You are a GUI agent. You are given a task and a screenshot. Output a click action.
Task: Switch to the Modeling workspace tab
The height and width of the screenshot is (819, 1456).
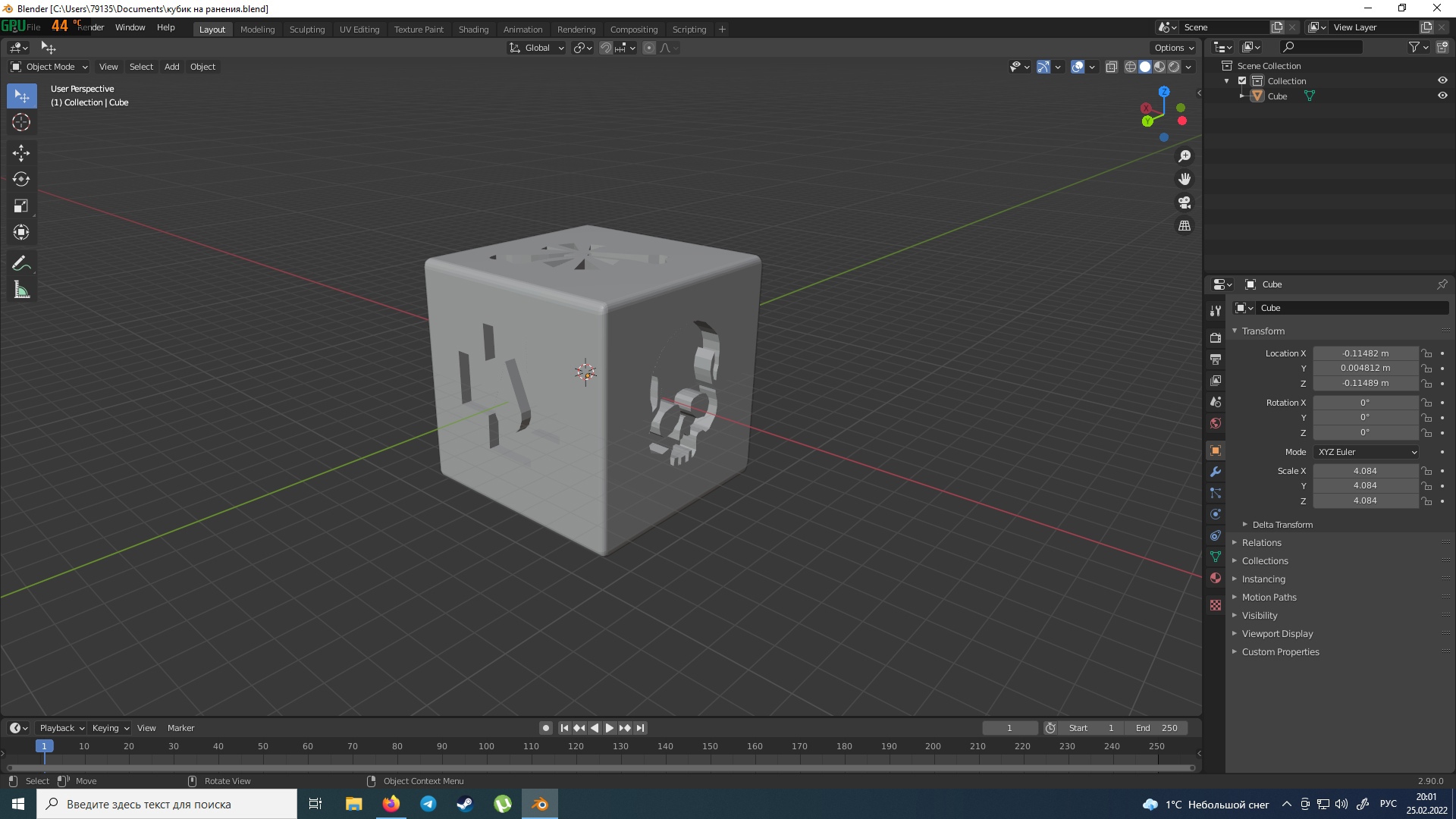tap(257, 30)
